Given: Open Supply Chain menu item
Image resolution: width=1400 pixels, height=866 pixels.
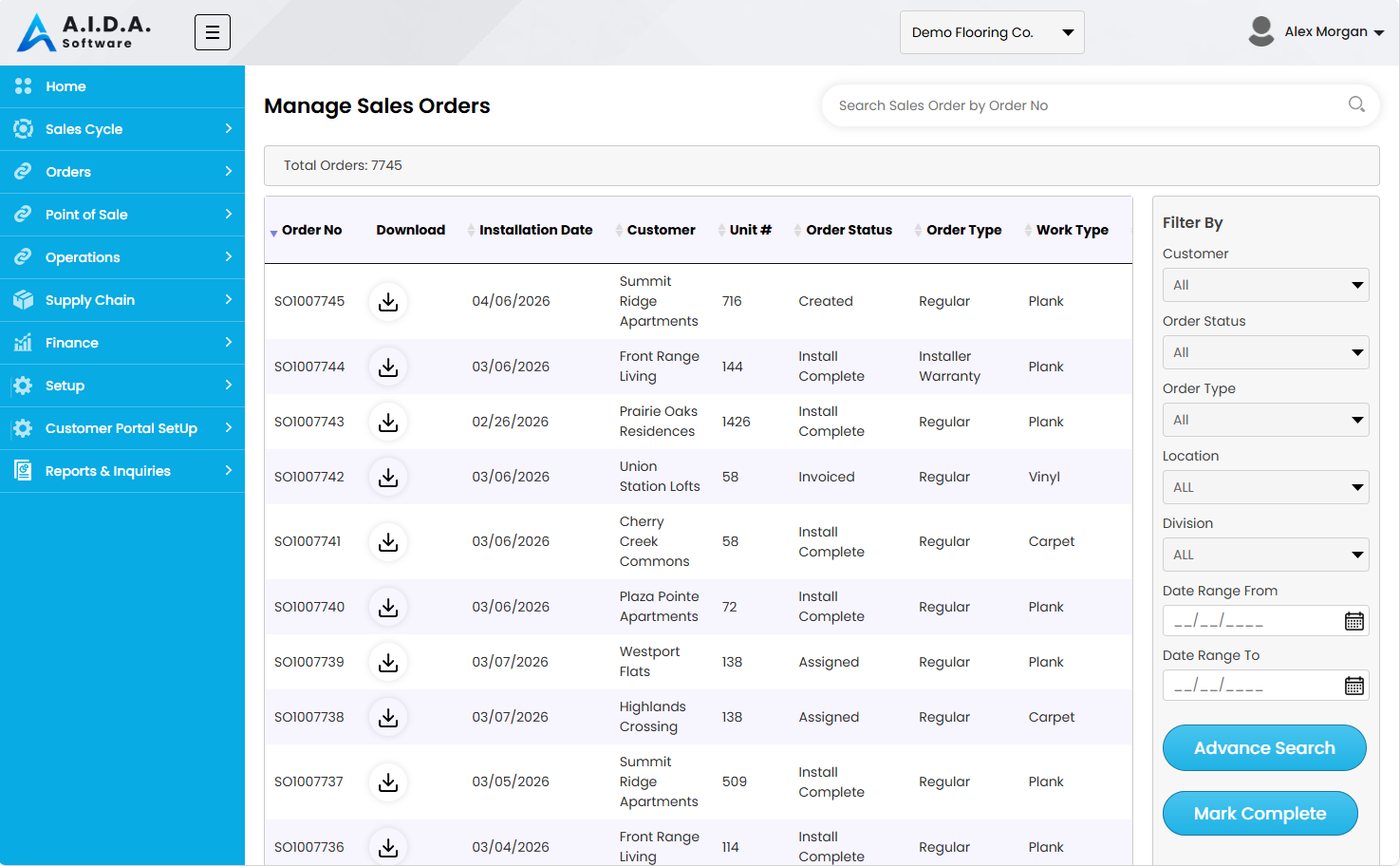Looking at the screenshot, I should [122, 300].
